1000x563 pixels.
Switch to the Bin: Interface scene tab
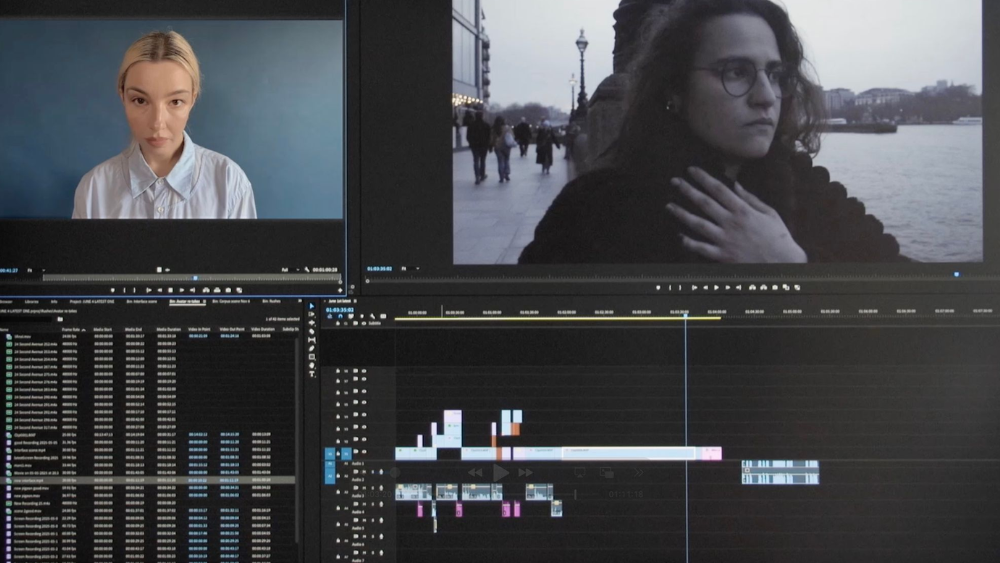(141, 301)
